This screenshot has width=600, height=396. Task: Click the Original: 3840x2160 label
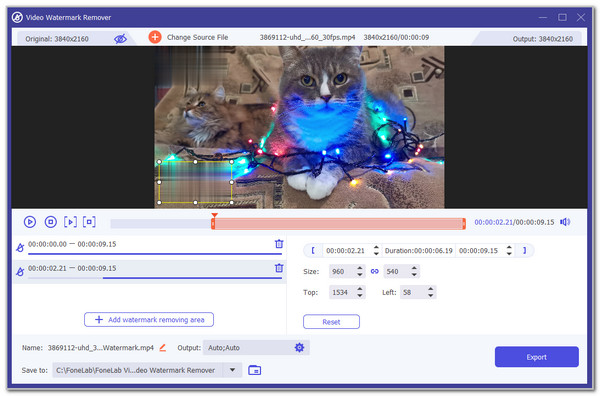click(x=57, y=39)
